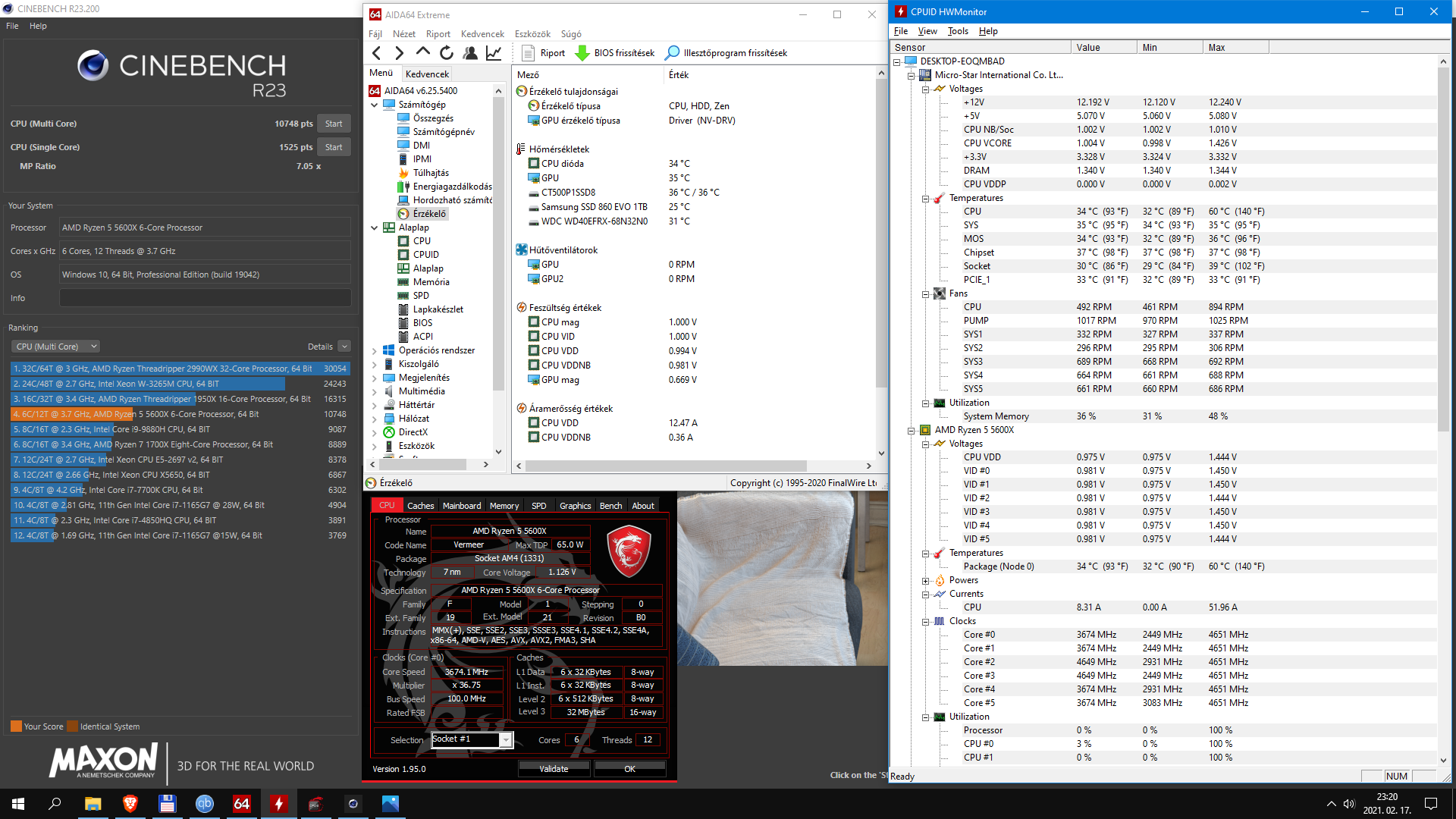Start CPU Single Core benchmark
This screenshot has height=819, width=1456.
pyautogui.click(x=334, y=147)
